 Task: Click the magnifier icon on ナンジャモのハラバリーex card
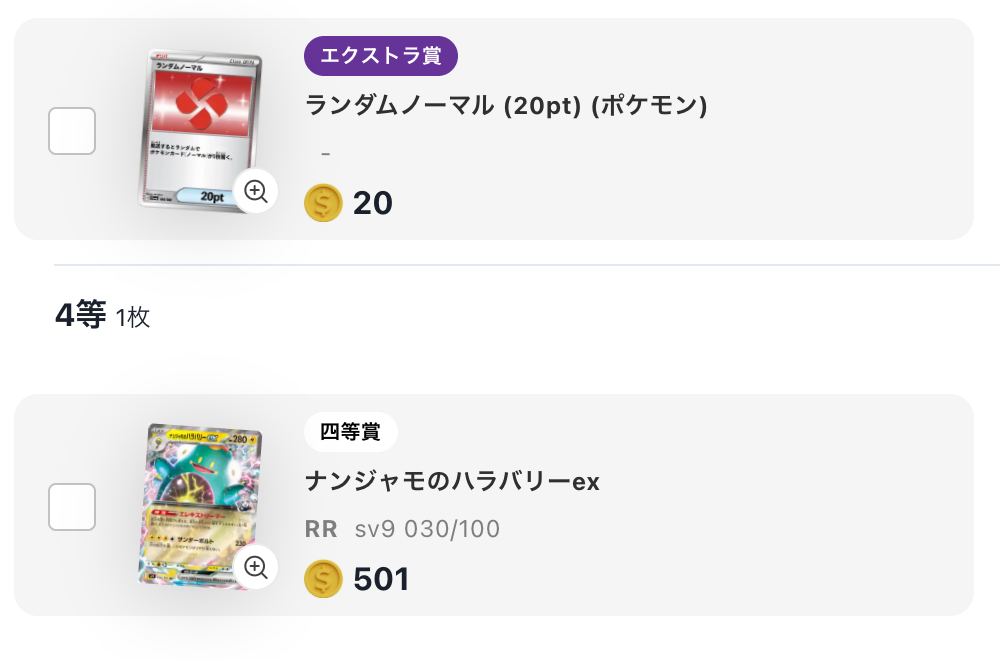(x=258, y=568)
